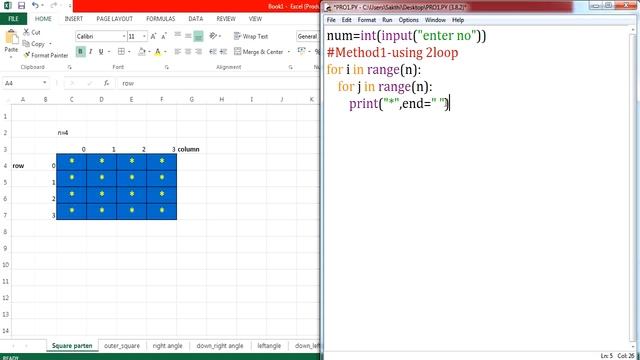Launch the Alignment settings dialog launcher
Image resolution: width=640 pixels, height=360 pixels.
coord(290,67)
